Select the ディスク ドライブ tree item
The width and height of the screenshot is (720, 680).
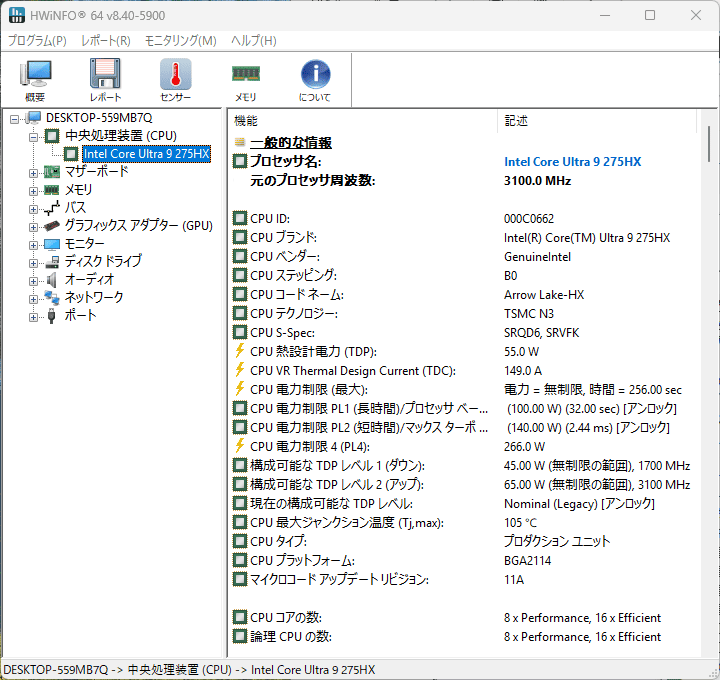[x=103, y=262]
